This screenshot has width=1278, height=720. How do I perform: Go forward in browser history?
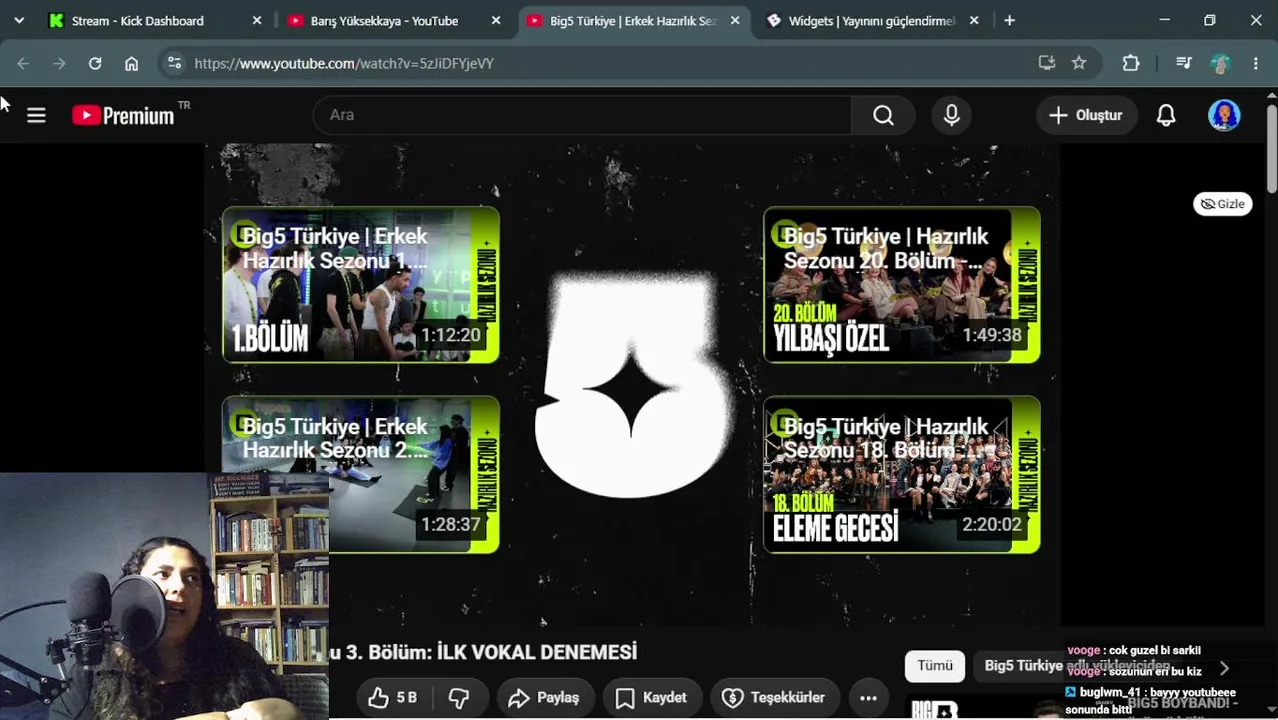click(x=59, y=63)
